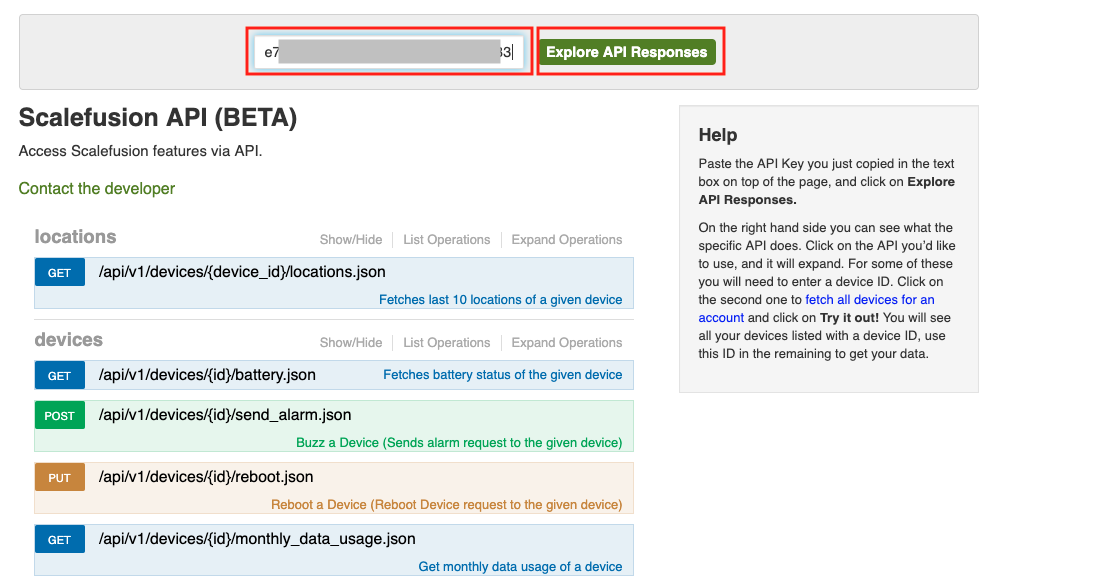This screenshot has width=1101, height=578.
Task: Expand the /api/v1/devices/{id}/monthly_data_usage.json endpoint
Action: click(257, 539)
